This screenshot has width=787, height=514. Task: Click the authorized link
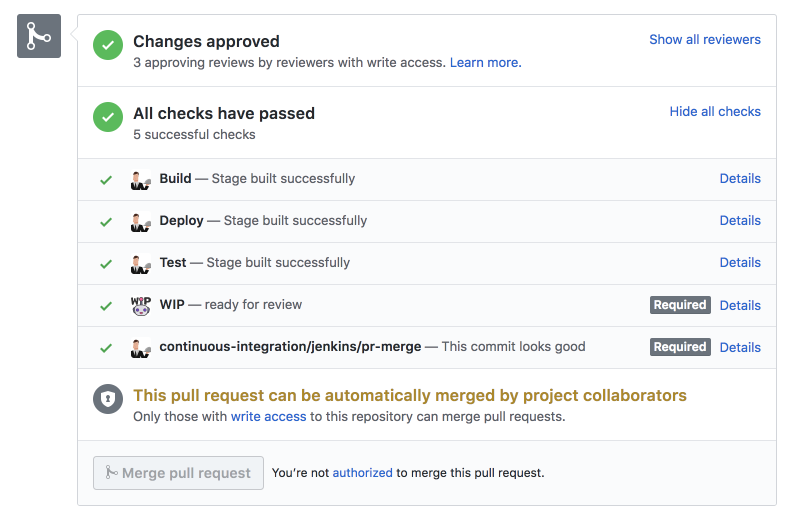[x=362, y=473]
